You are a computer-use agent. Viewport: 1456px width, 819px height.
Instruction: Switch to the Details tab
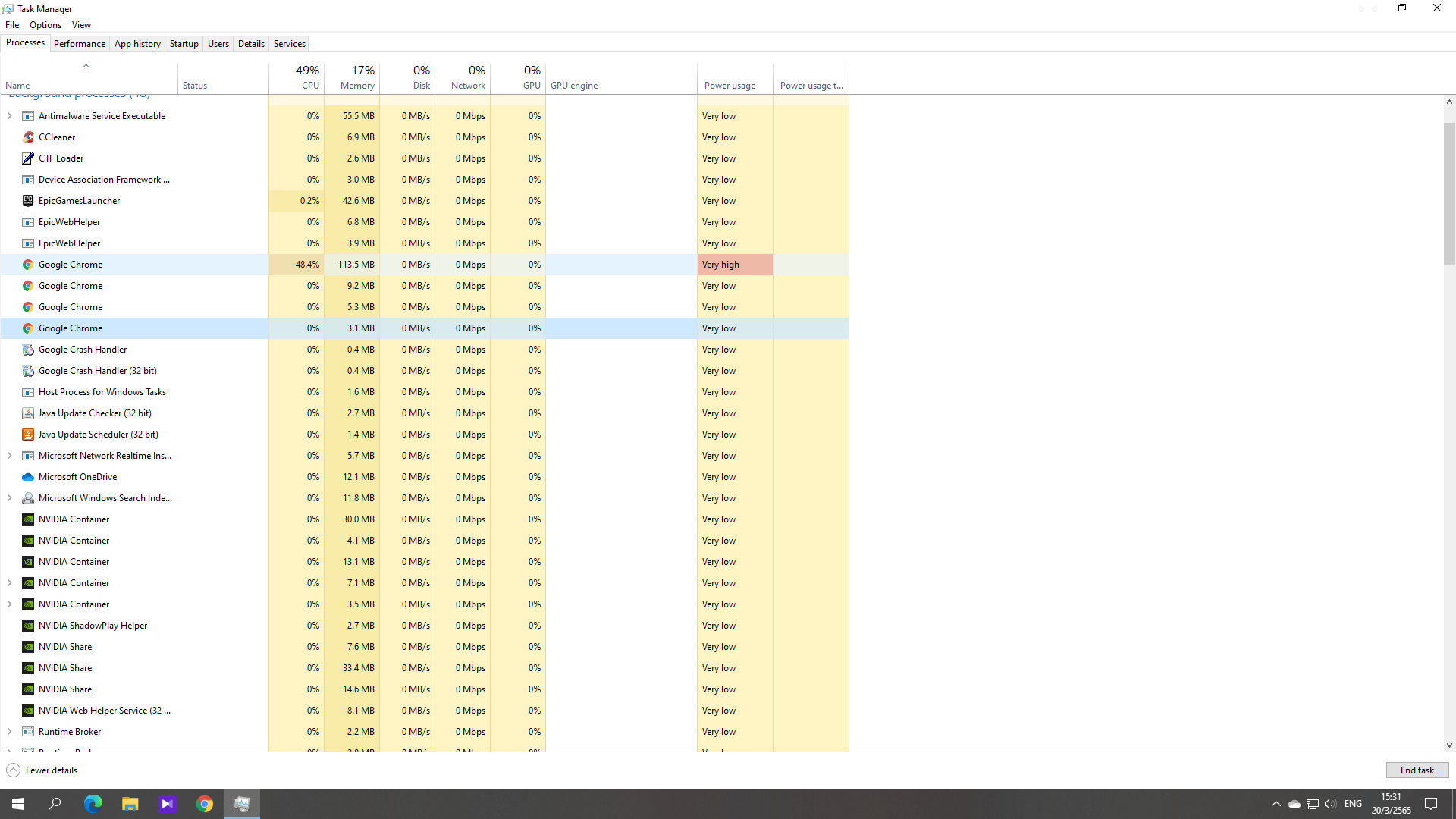click(251, 44)
